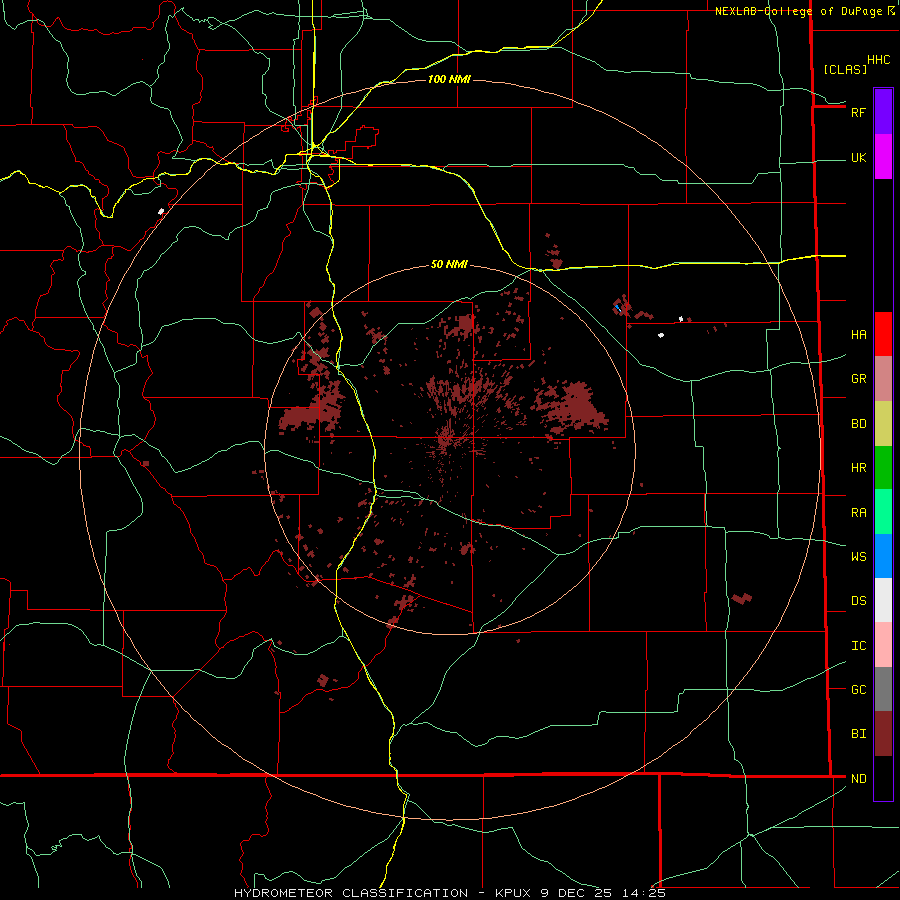Click the BD legend label

[x=859, y=424]
